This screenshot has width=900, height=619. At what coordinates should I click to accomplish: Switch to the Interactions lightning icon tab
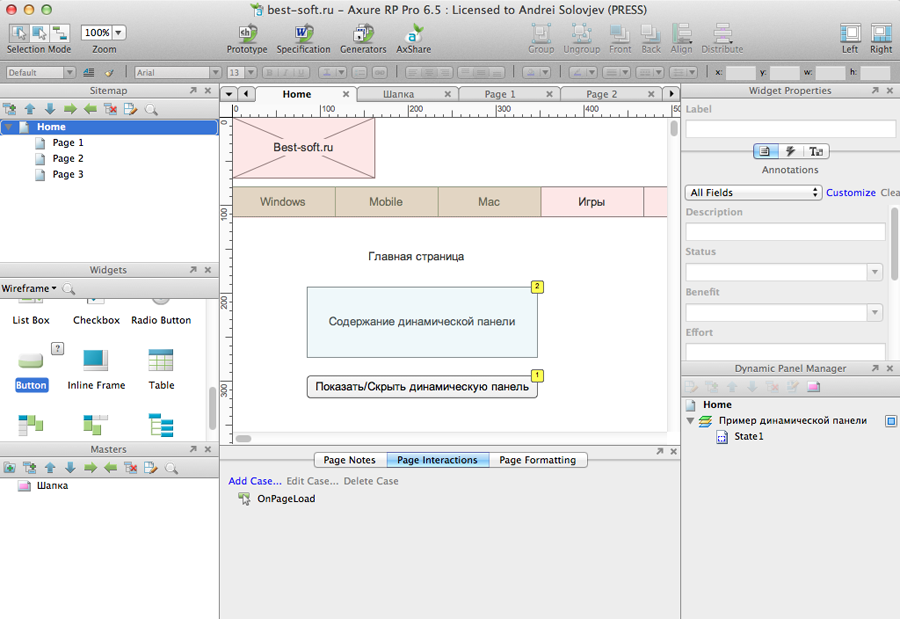[790, 151]
